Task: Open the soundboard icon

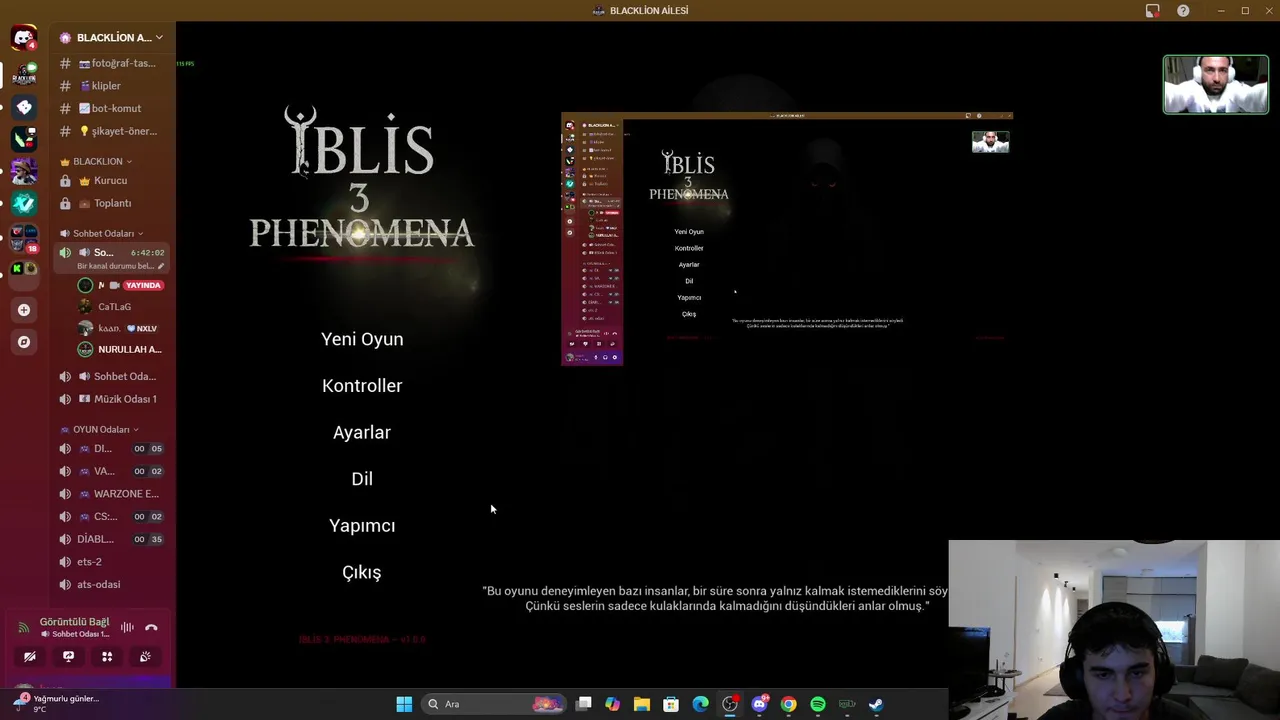Action: [145, 657]
